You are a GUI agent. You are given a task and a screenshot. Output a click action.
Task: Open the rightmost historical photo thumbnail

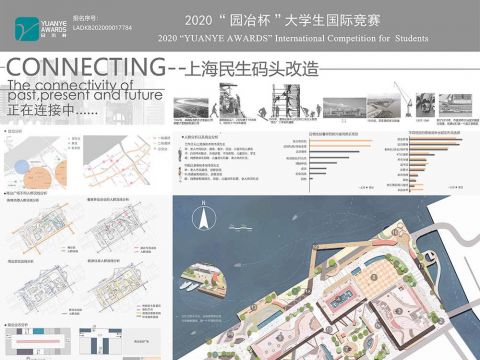[455, 105]
